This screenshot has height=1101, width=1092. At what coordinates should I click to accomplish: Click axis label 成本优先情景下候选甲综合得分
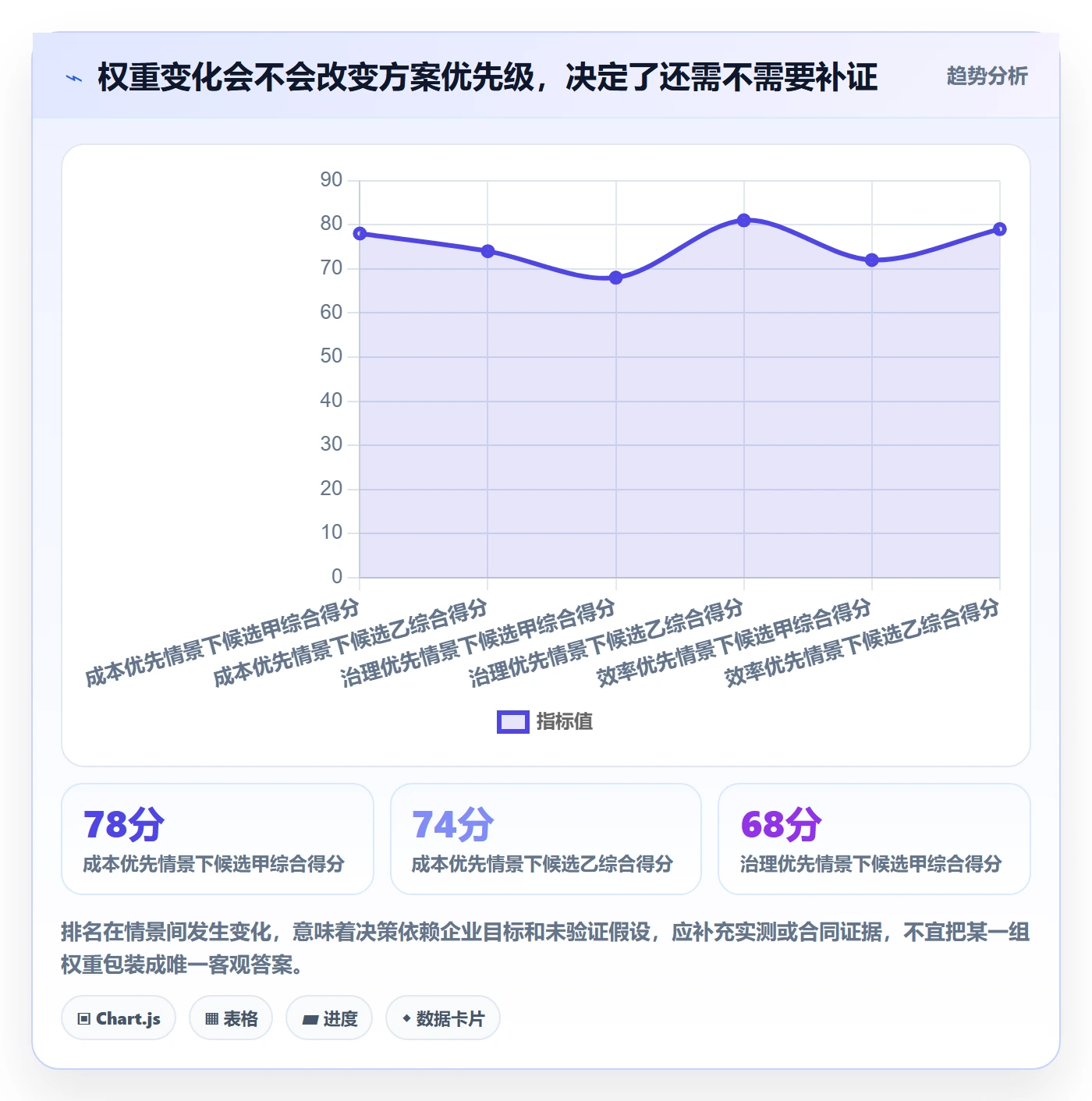click(x=222, y=643)
